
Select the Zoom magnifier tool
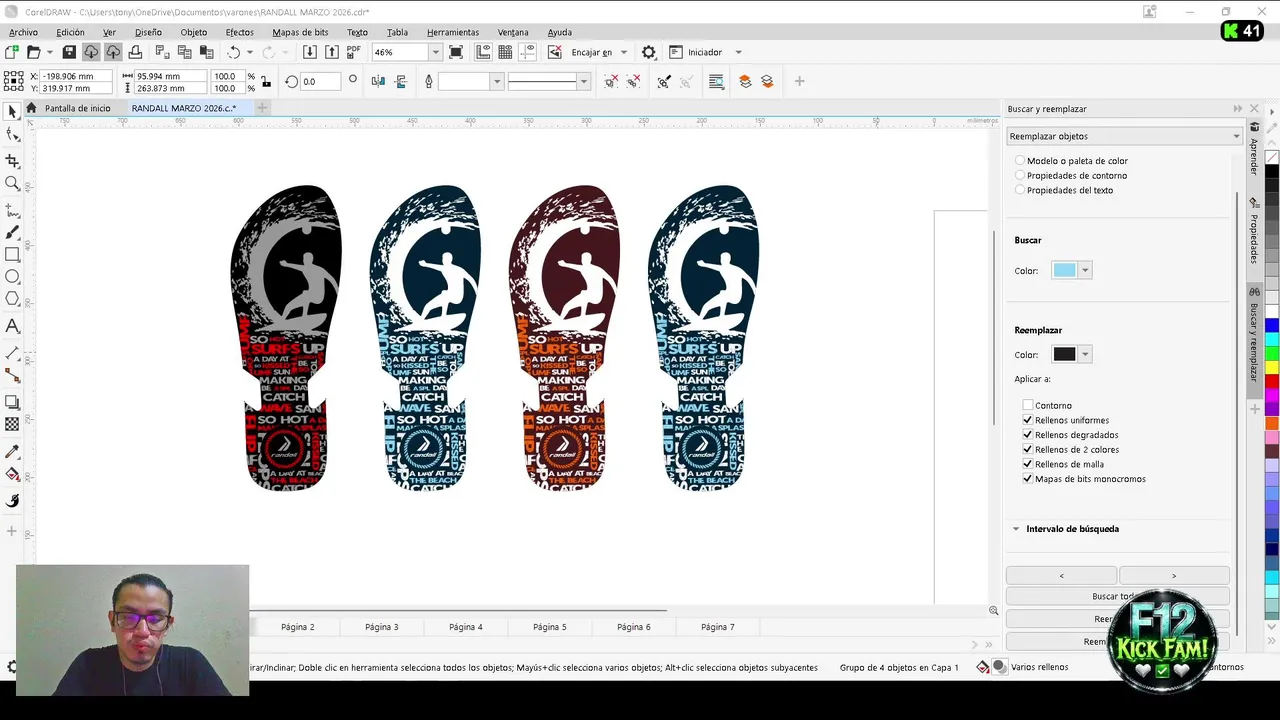coord(12,183)
